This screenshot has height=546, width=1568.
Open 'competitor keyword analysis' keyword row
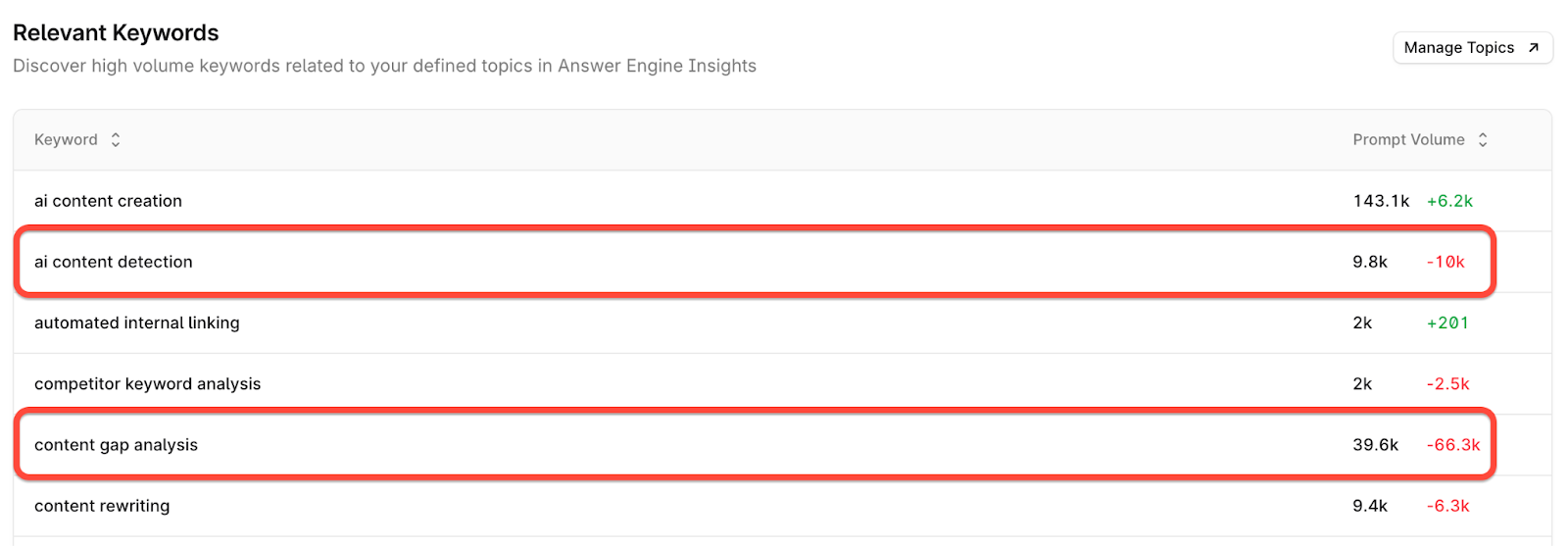point(148,384)
